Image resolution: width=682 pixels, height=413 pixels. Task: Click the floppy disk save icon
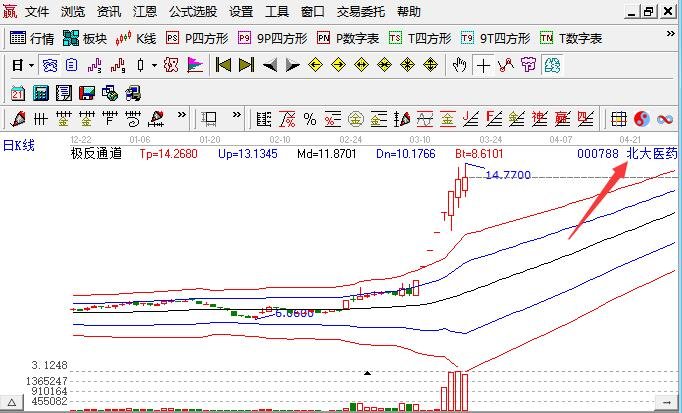tap(87, 93)
